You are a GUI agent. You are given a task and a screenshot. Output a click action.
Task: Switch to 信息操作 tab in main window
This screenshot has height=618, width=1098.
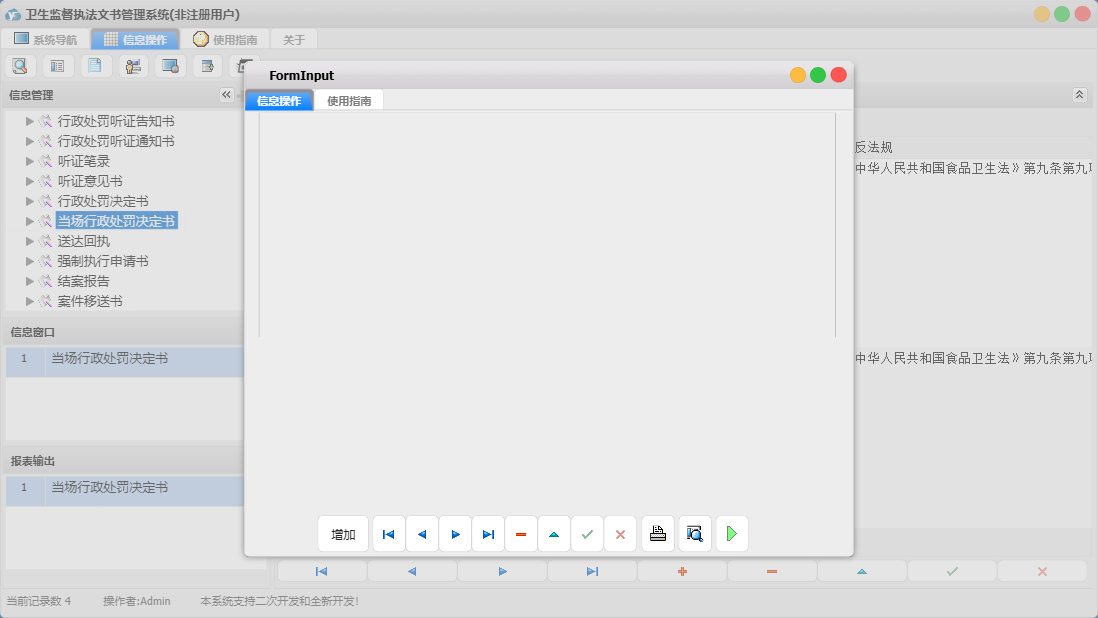click(x=135, y=39)
